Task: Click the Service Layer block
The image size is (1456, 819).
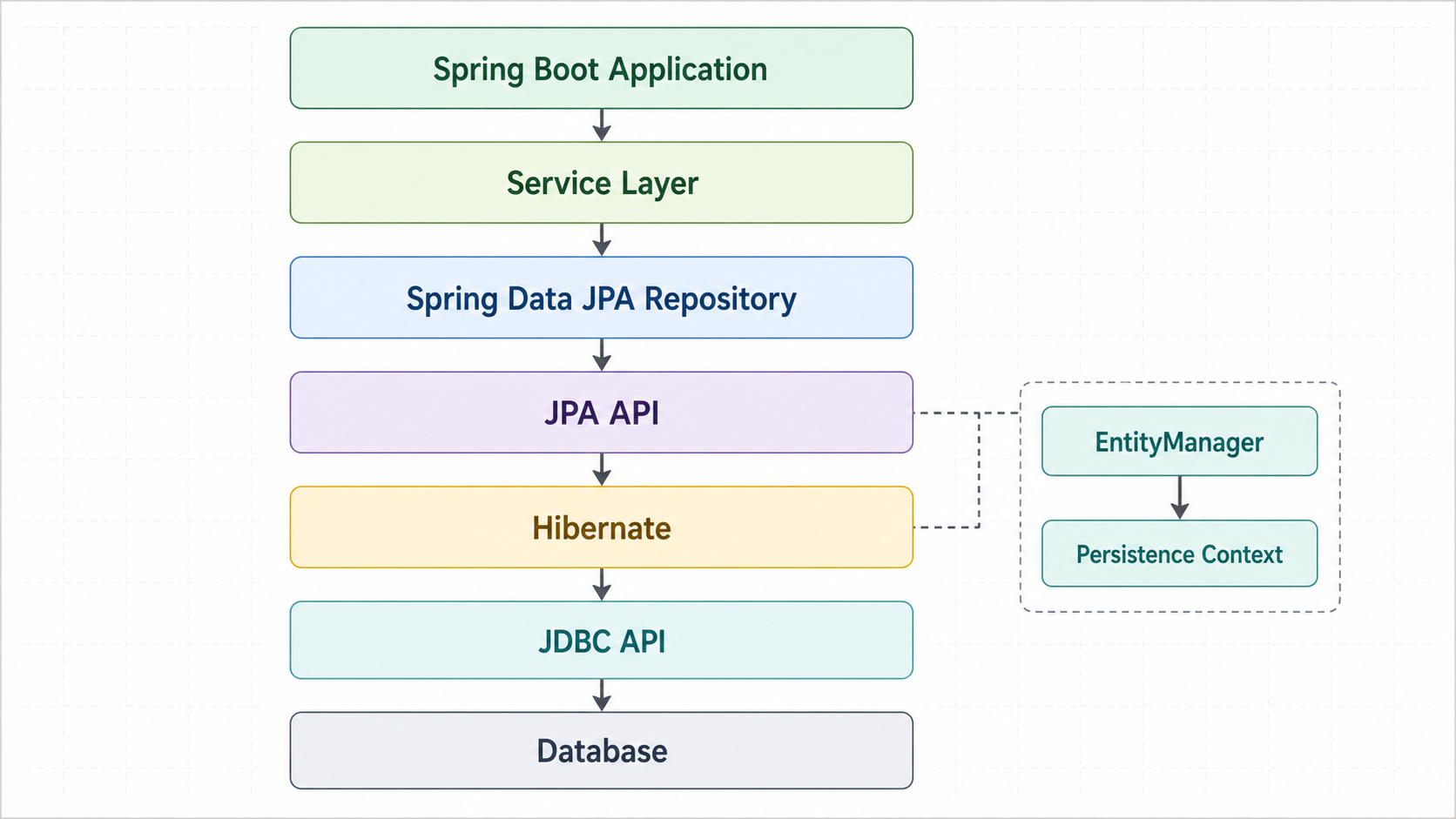Action: (601, 183)
